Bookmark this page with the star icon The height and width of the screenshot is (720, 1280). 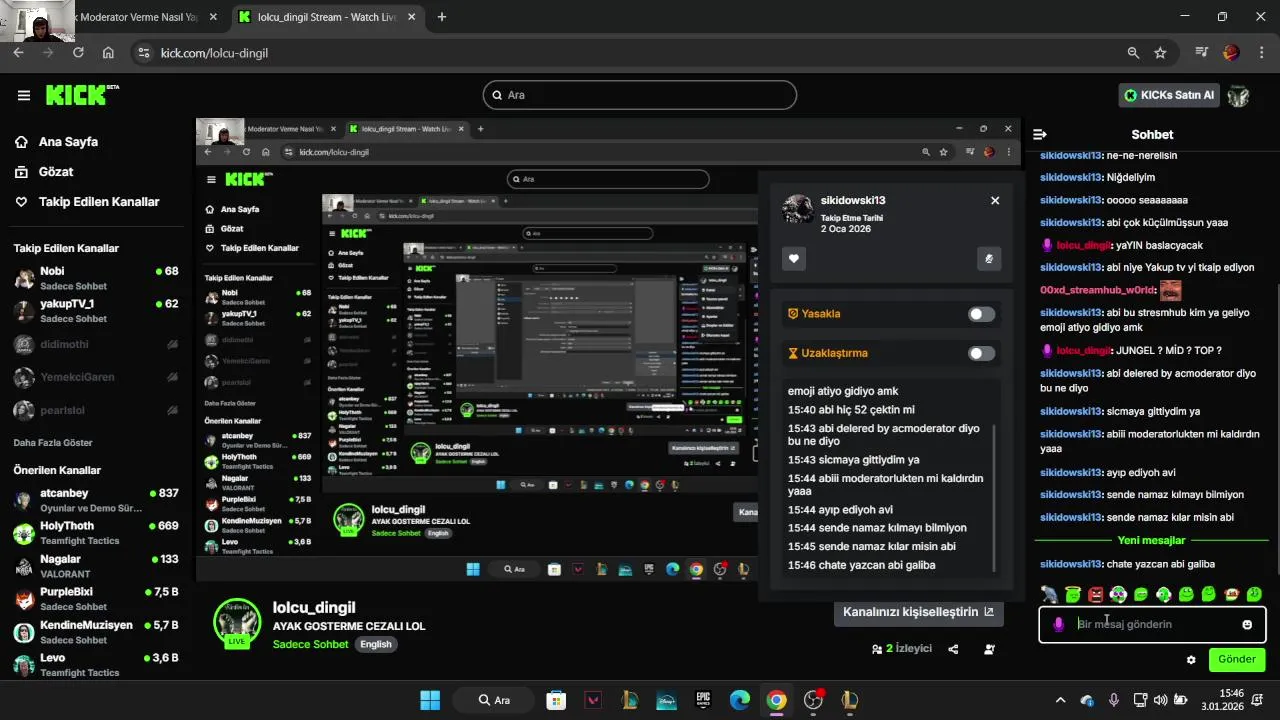coord(1160,53)
